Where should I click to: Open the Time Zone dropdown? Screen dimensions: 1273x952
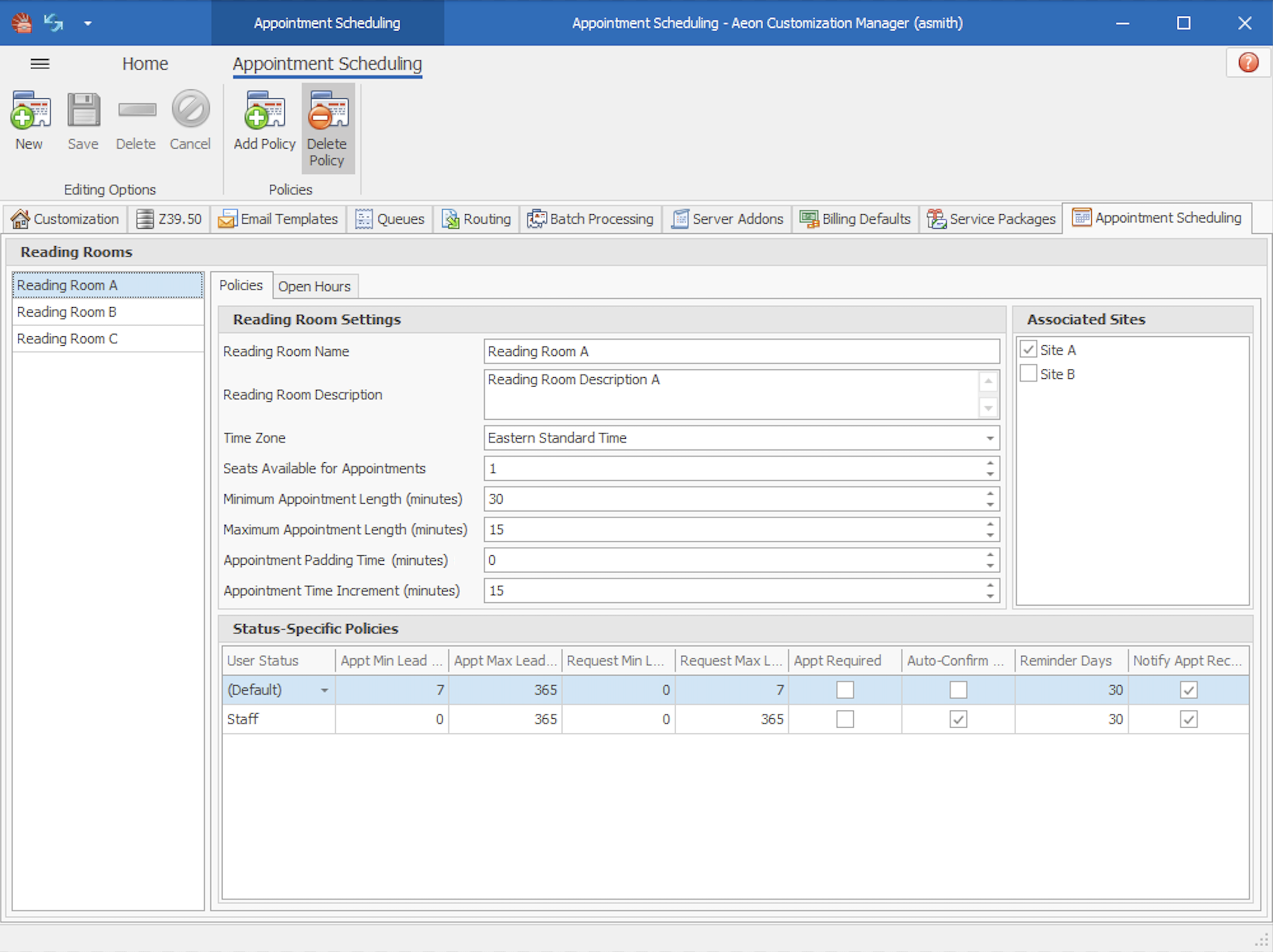coord(989,438)
